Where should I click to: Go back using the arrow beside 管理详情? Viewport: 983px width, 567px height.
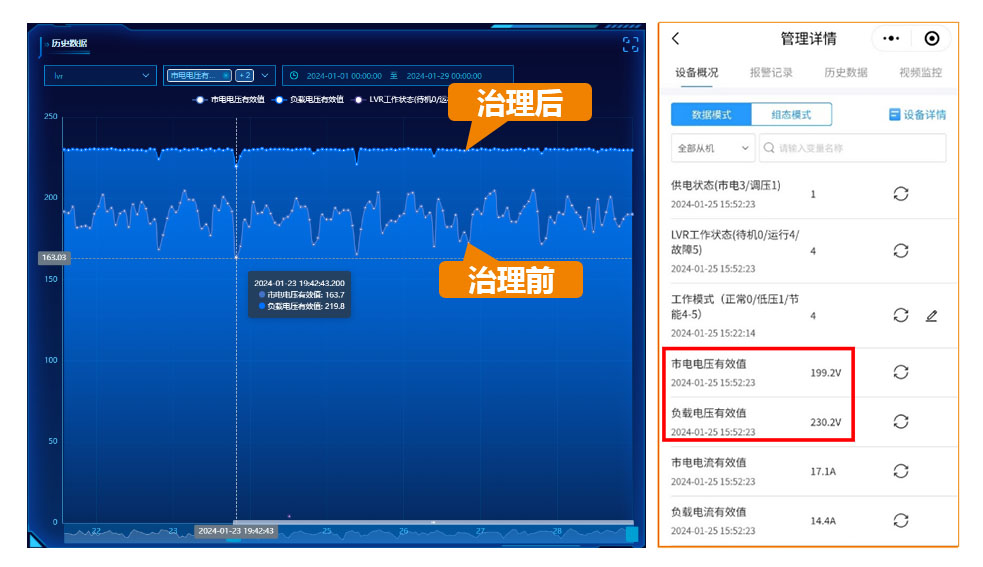tap(676, 39)
